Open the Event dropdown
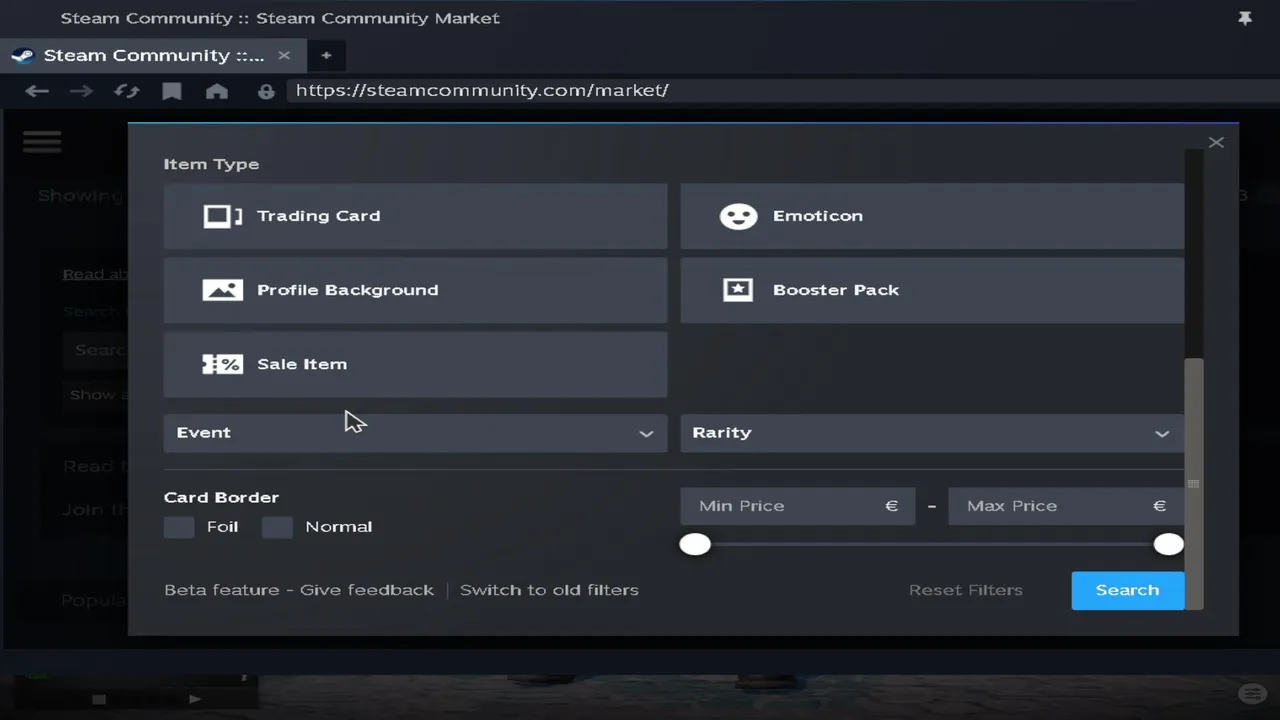 coord(415,433)
